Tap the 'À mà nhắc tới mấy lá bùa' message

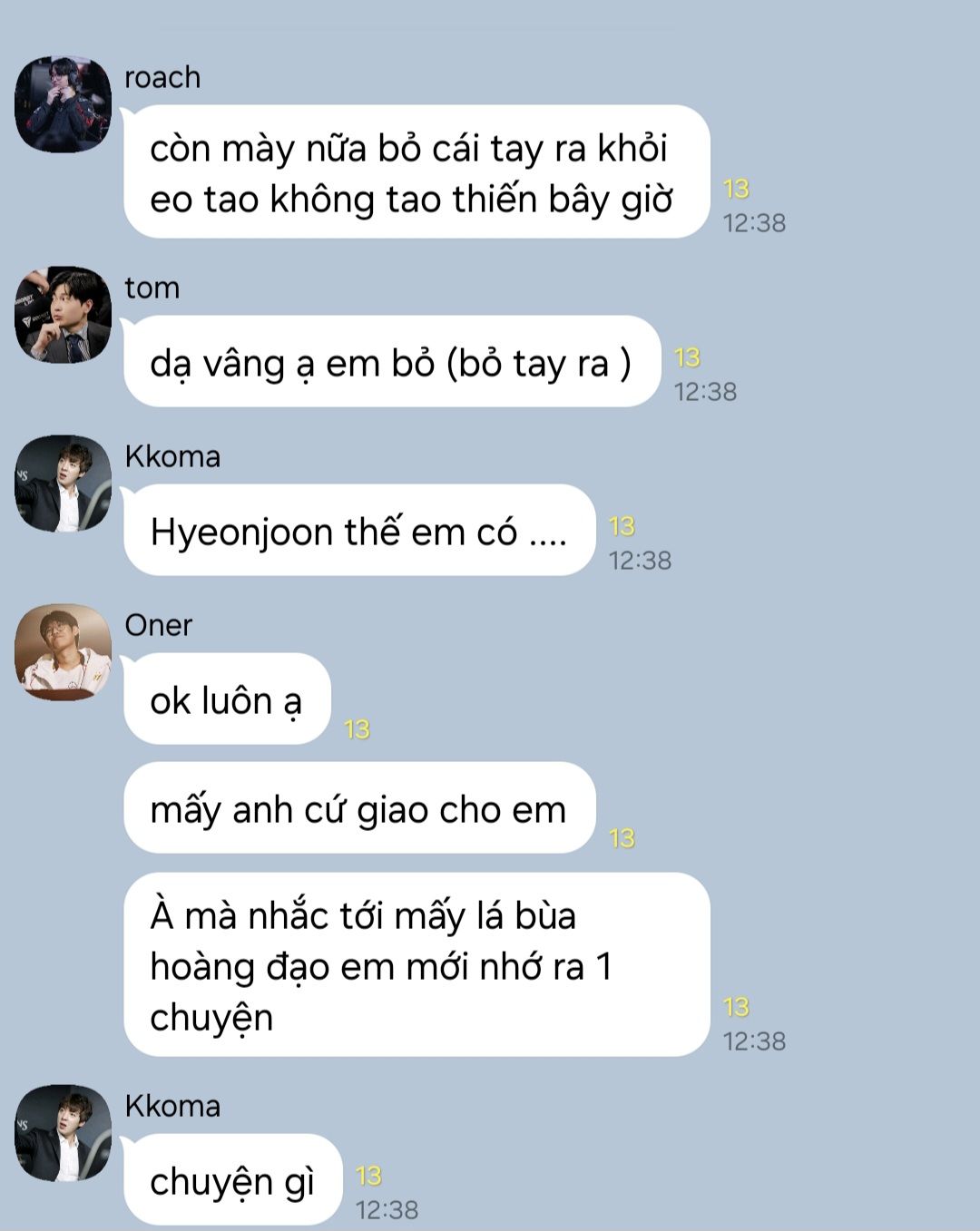point(416,964)
